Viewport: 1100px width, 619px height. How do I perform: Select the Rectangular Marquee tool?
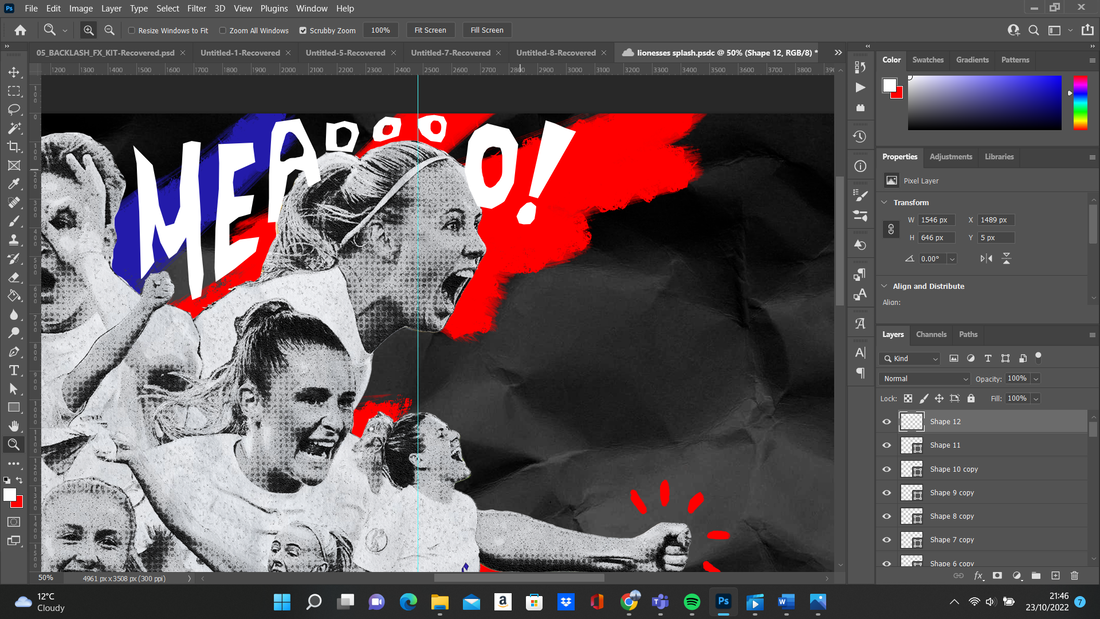pos(14,91)
